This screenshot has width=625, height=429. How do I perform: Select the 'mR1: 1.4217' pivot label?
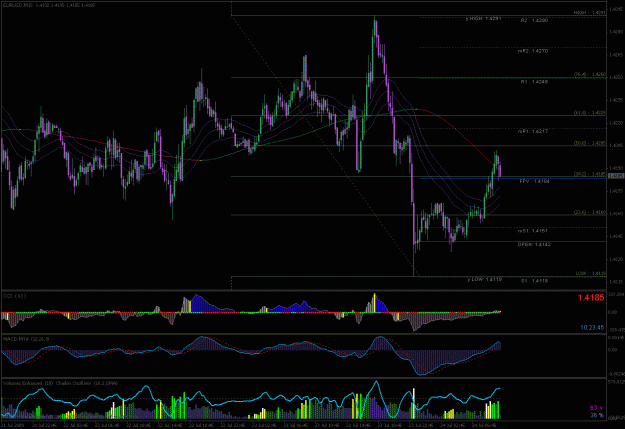pyautogui.click(x=533, y=131)
